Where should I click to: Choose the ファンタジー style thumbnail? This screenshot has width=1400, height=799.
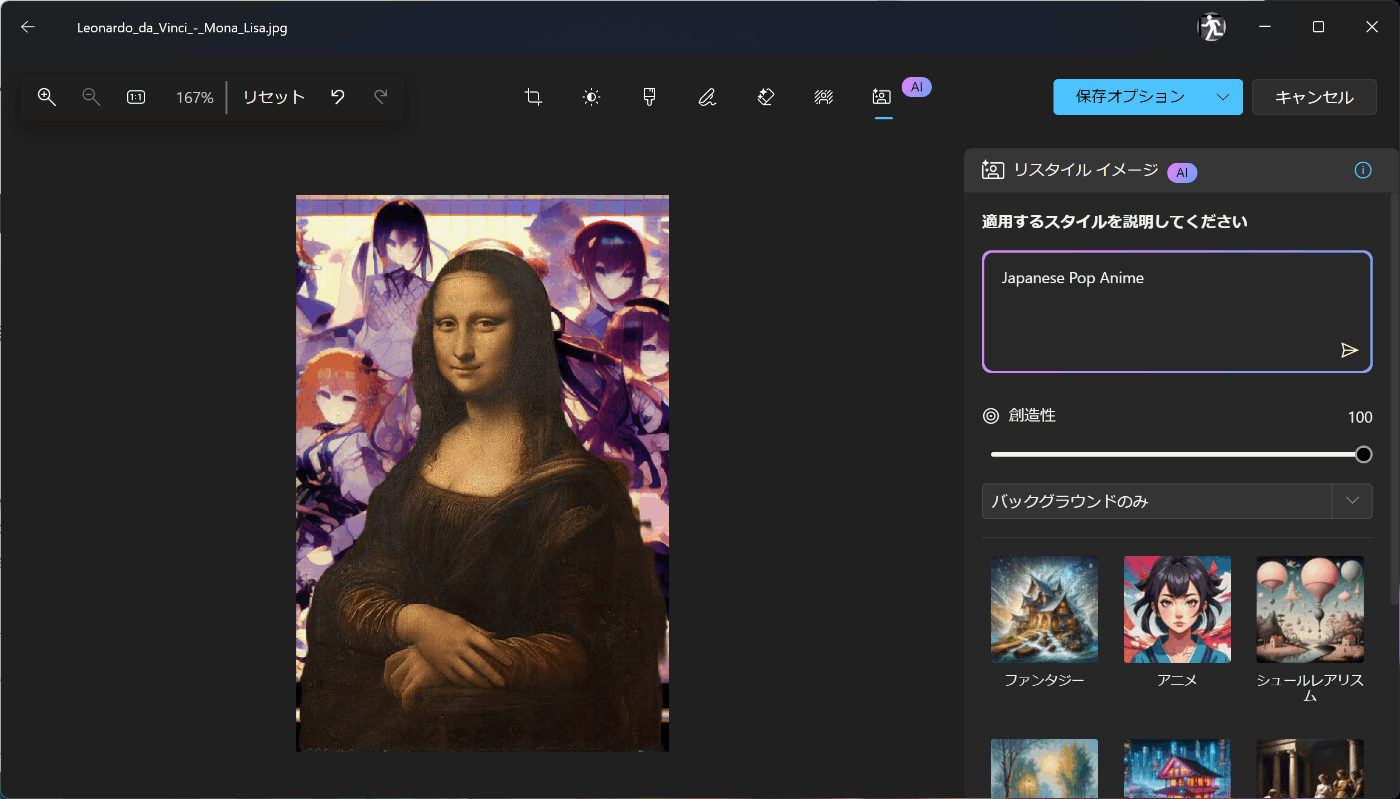click(1044, 609)
